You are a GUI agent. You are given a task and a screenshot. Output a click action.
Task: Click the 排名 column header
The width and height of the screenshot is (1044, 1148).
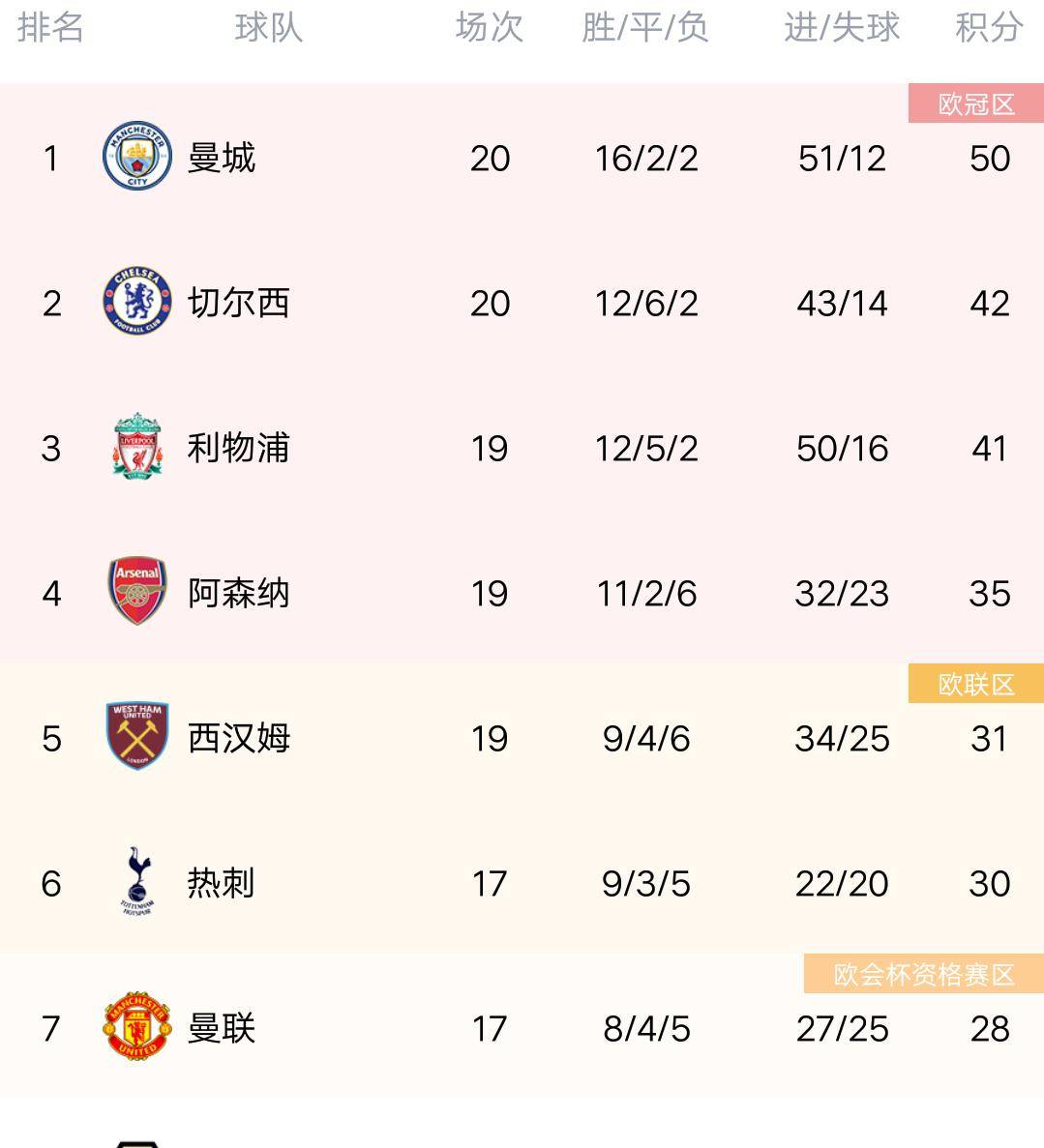50,27
